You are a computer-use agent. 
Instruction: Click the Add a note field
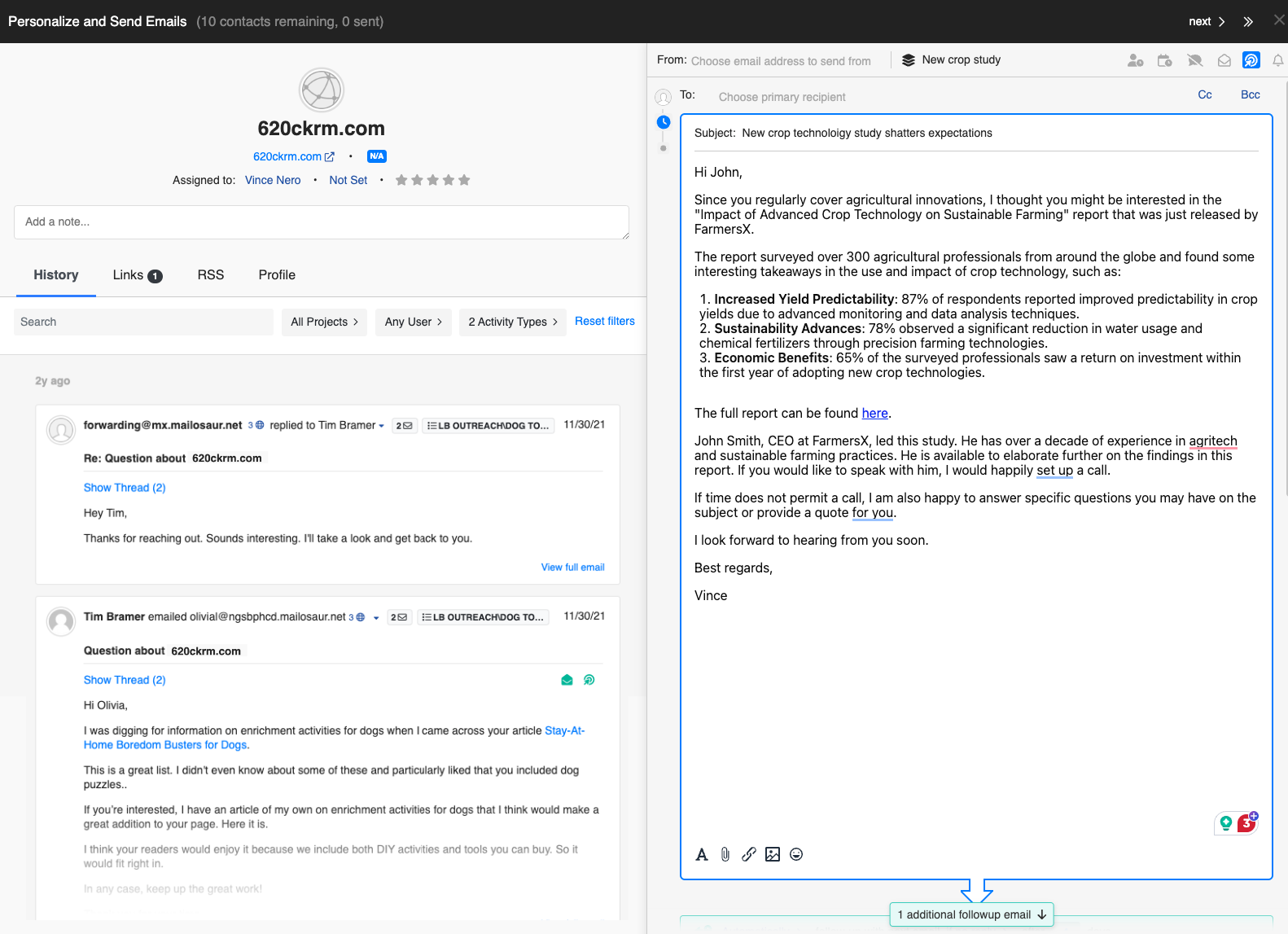point(321,221)
